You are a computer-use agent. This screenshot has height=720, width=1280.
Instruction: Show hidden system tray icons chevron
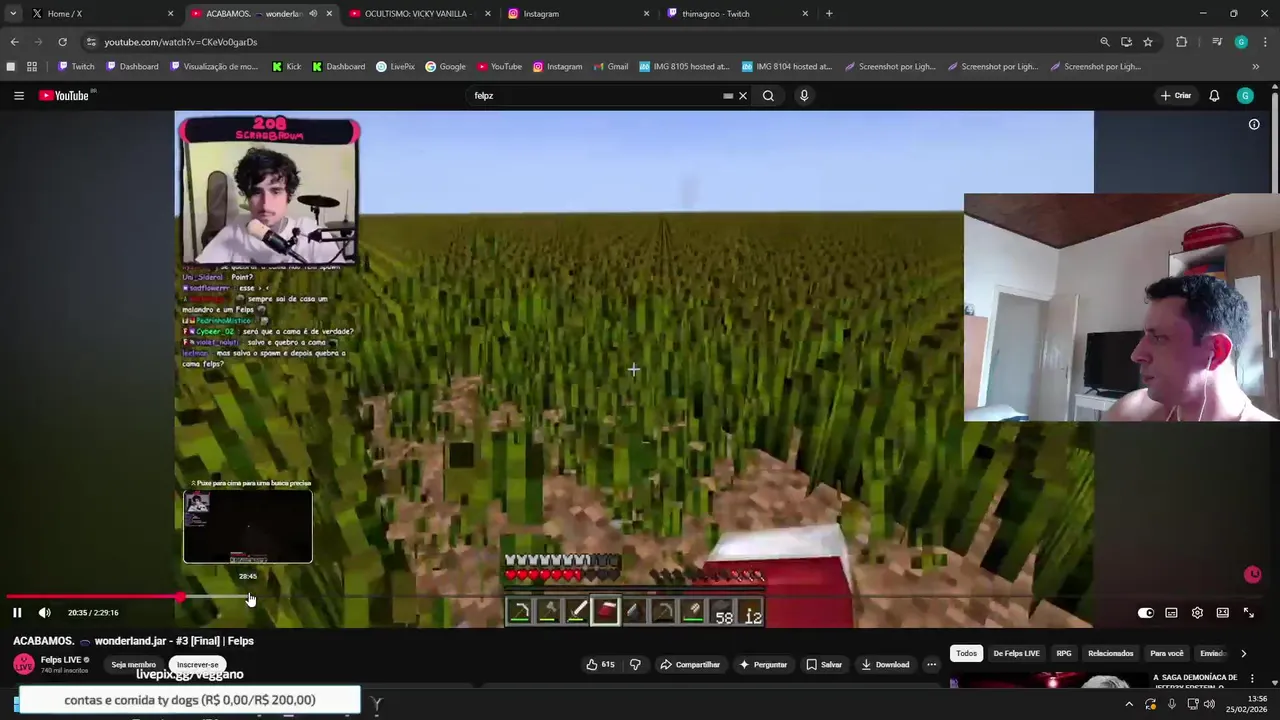(x=1129, y=704)
